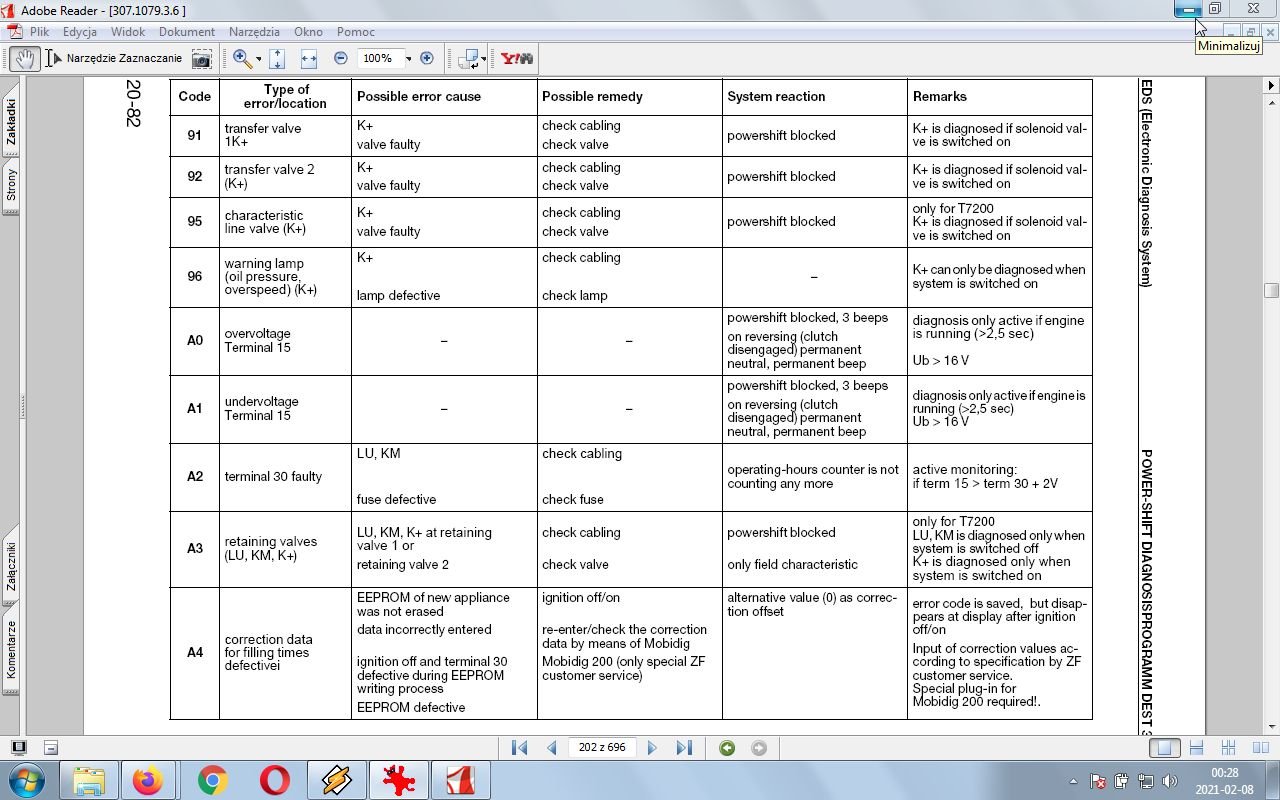Click the Yahoo search binoculars icon
Viewport: 1280px width, 800px height.
pyautogui.click(x=517, y=59)
